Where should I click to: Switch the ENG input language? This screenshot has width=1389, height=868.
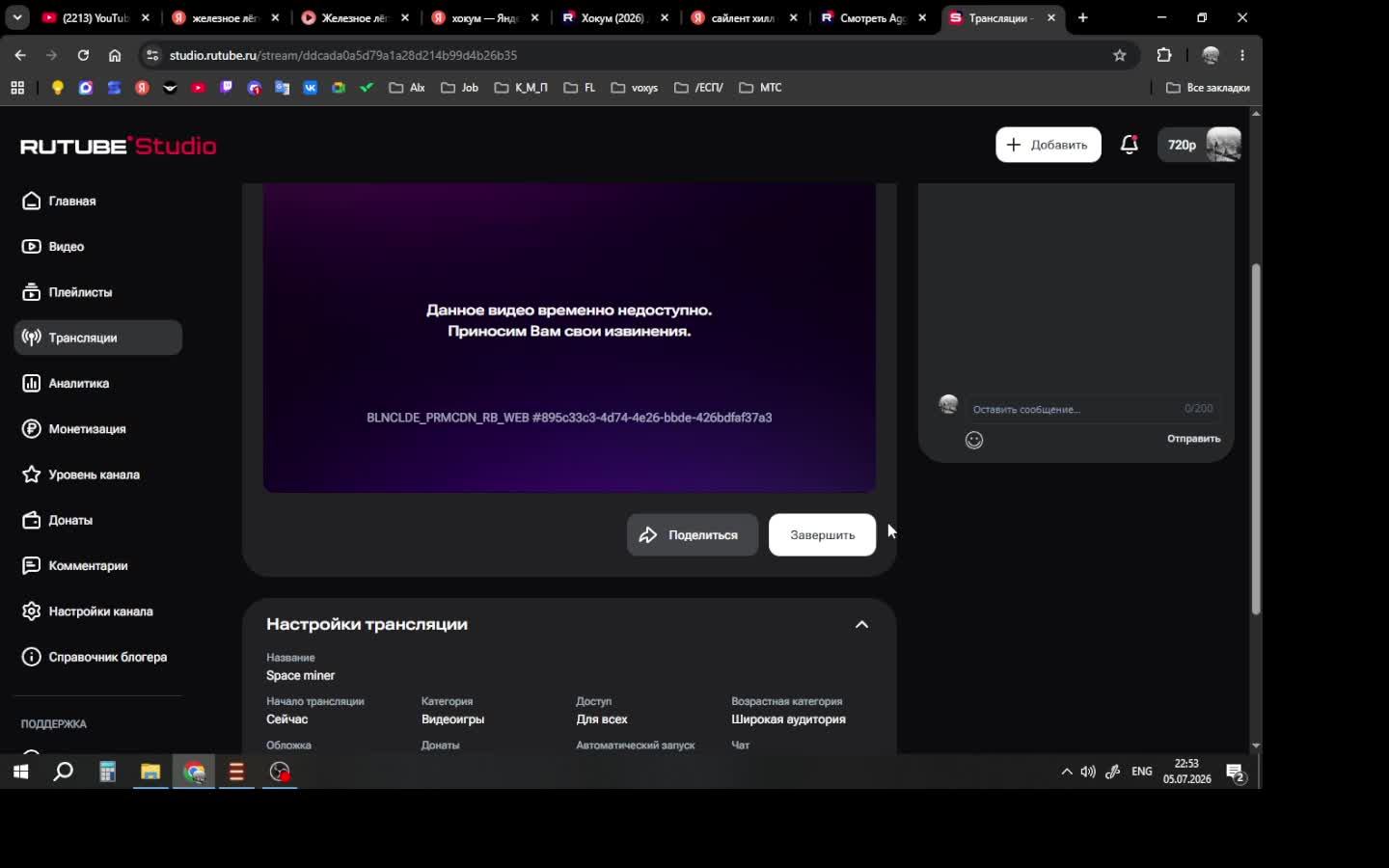coord(1142,772)
